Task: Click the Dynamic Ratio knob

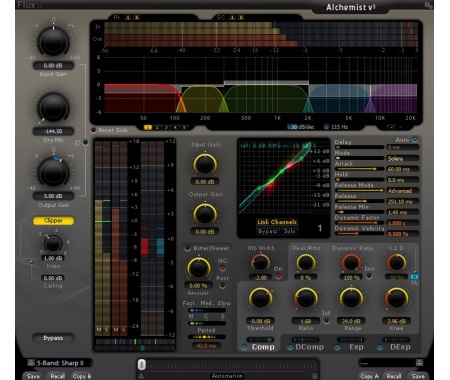Action: click(351, 263)
